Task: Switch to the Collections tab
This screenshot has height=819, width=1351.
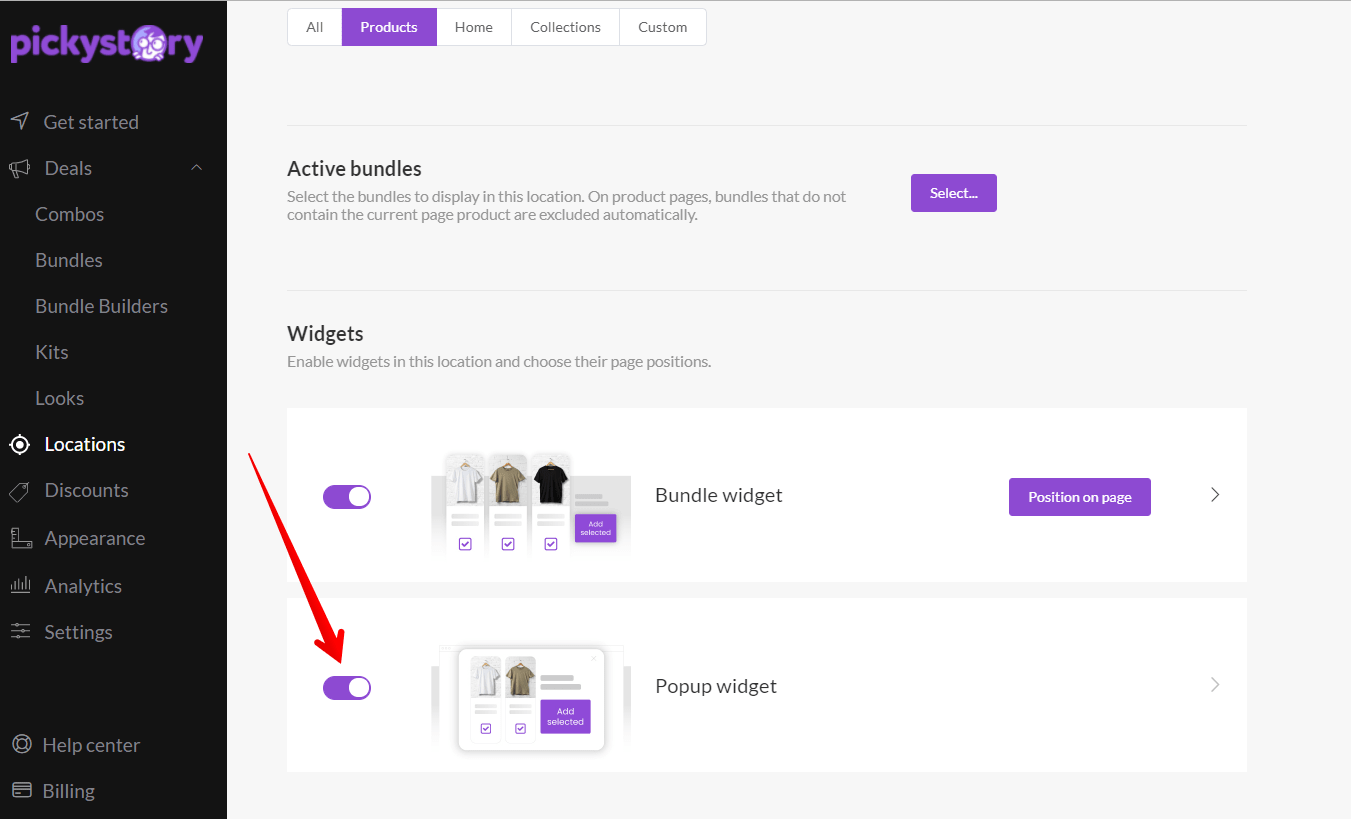Action: coord(565,27)
